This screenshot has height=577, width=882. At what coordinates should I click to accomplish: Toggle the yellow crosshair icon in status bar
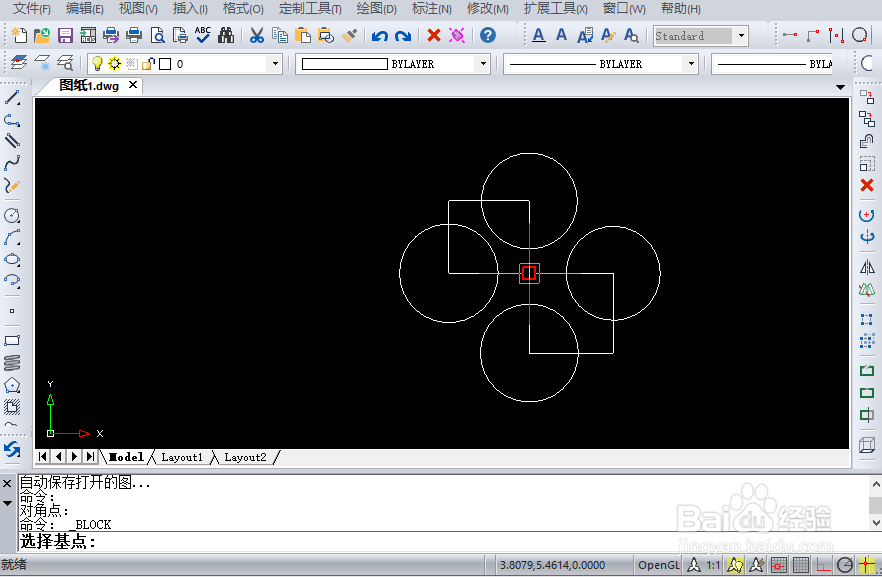(x=867, y=565)
